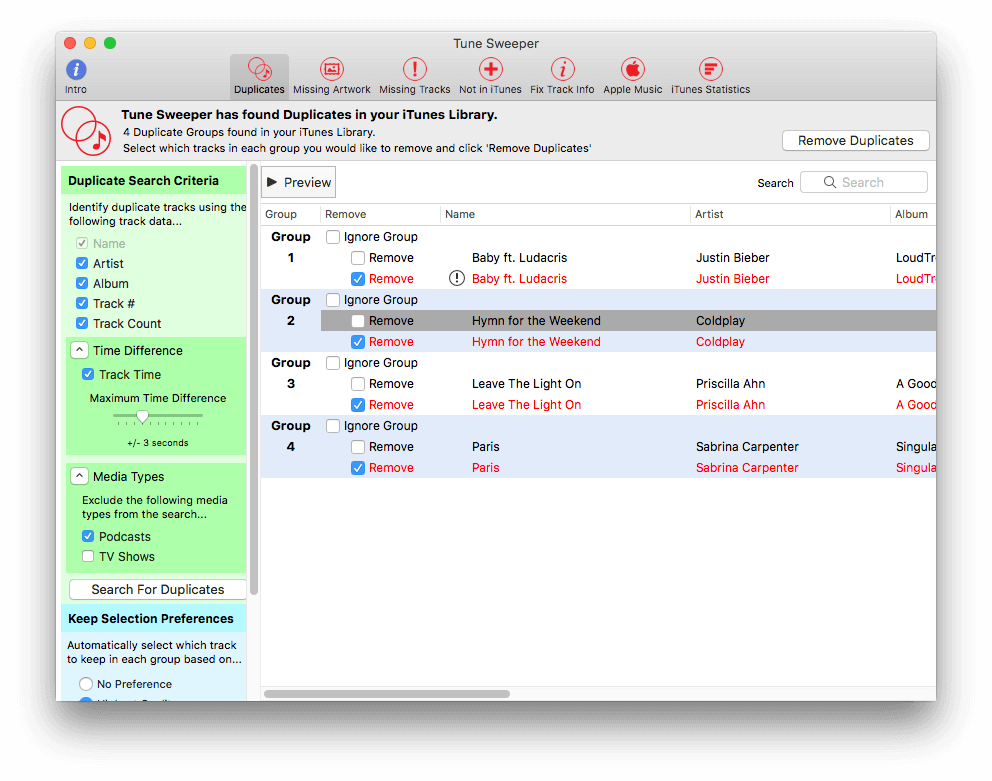Select black Leave The Light On track name
The image size is (992, 781).
tap(526, 384)
